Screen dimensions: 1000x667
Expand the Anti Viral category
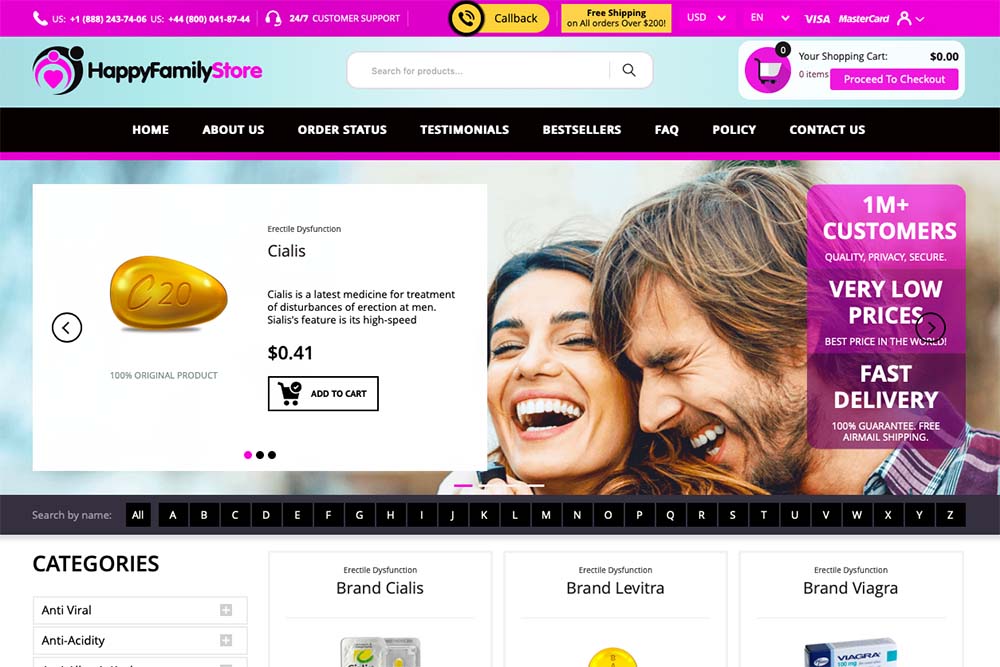[x=226, y=610]
